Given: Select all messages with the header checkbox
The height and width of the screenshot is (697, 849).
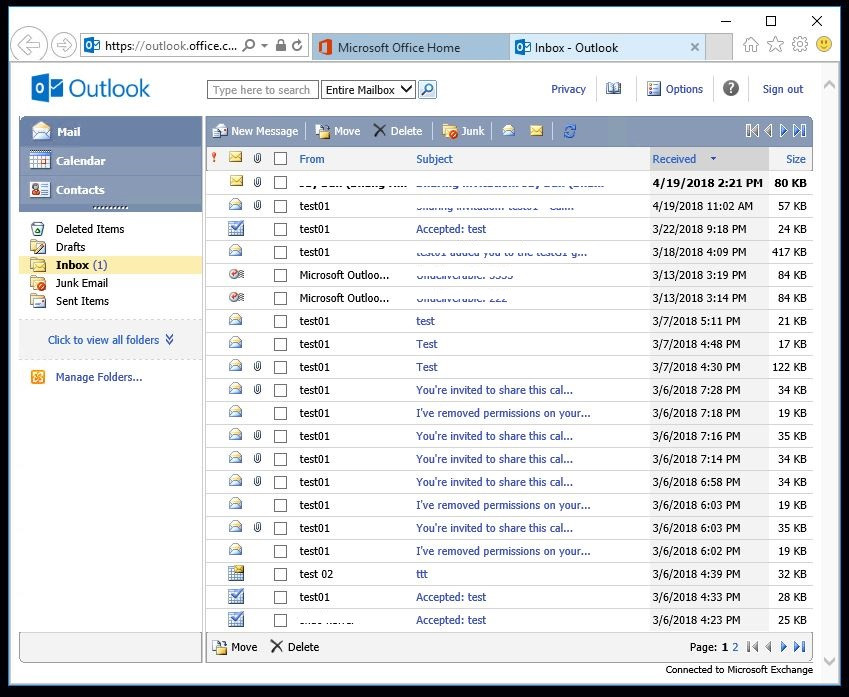Looking at the screenshot, I should tap(280, 158).
